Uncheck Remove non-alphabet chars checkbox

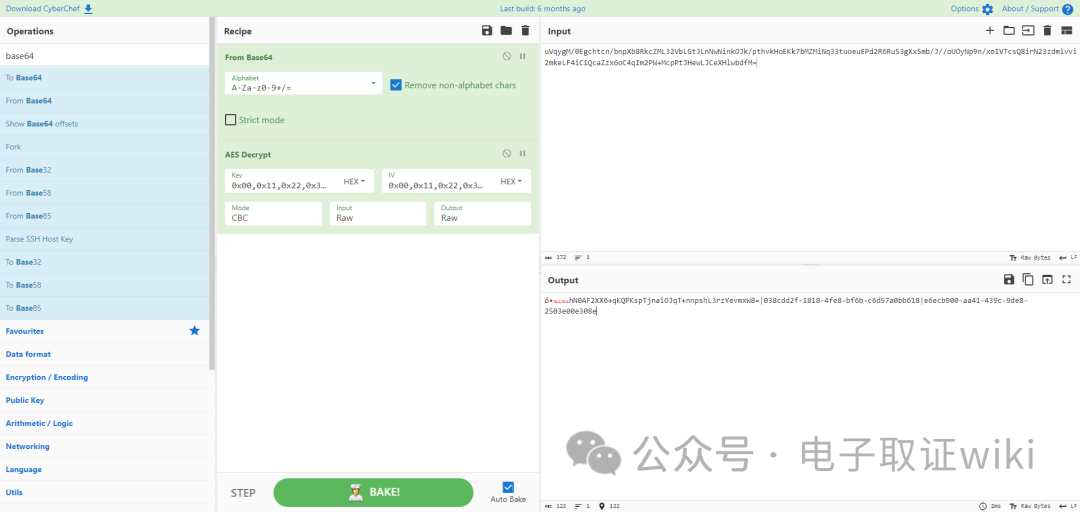396,85
